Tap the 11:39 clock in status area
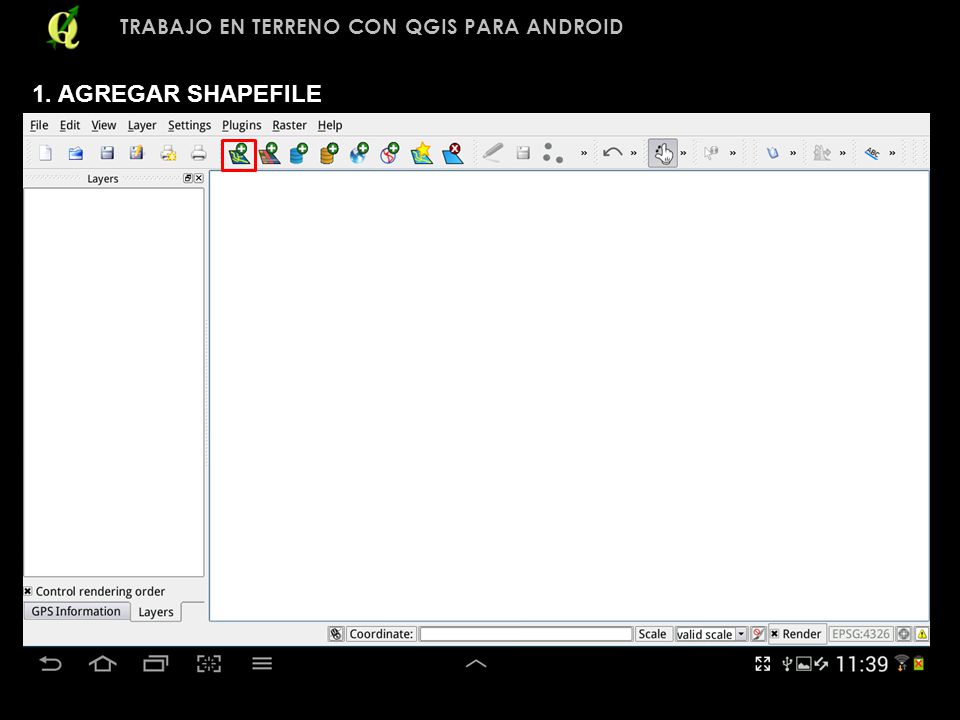The width and height of the screenshot is (960, 720). coord(862,664)
